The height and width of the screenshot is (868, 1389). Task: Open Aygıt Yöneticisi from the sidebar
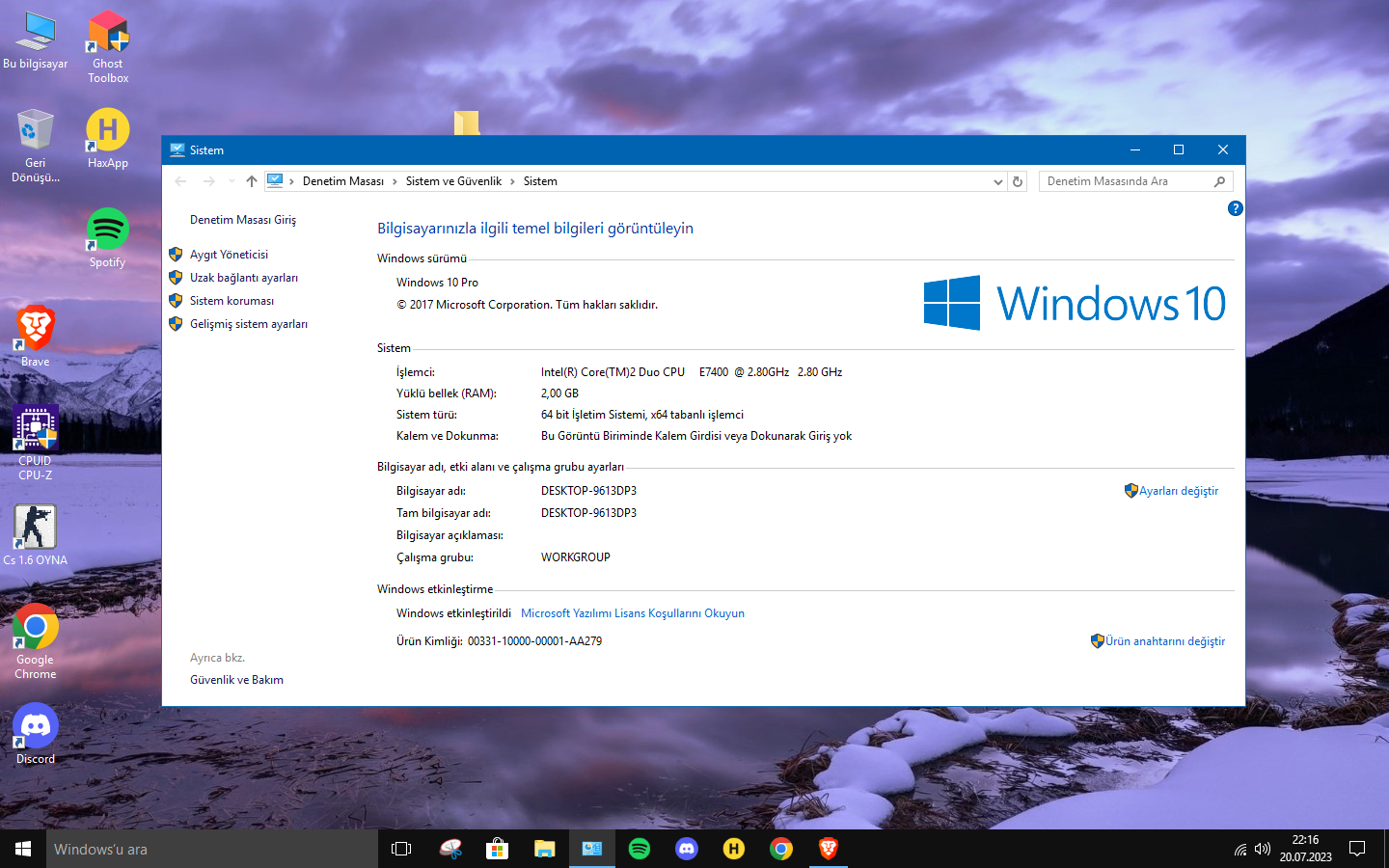(229, 255)
